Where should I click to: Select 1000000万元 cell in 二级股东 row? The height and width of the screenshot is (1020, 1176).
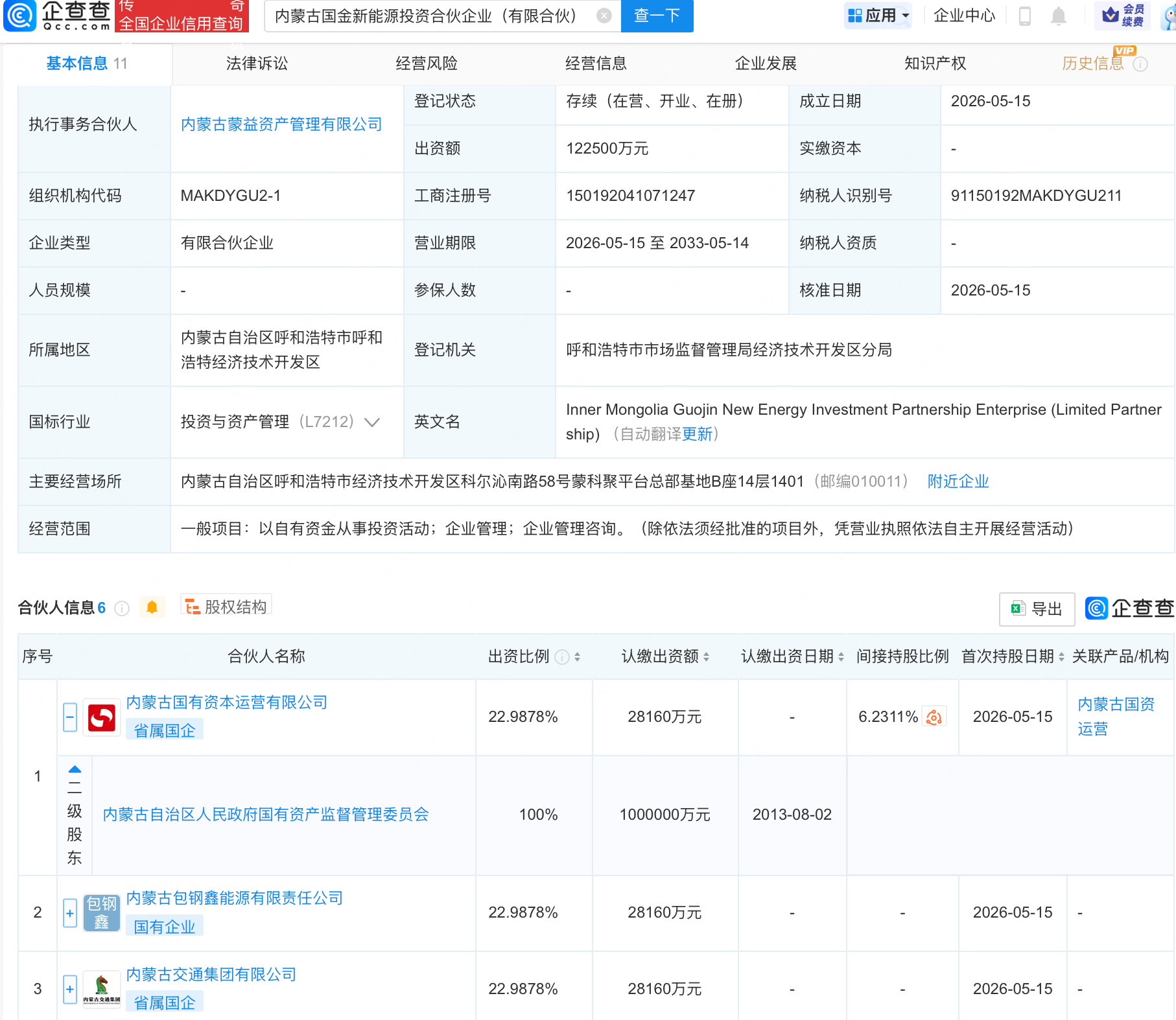pyautogui.click(x=664, y=815)
